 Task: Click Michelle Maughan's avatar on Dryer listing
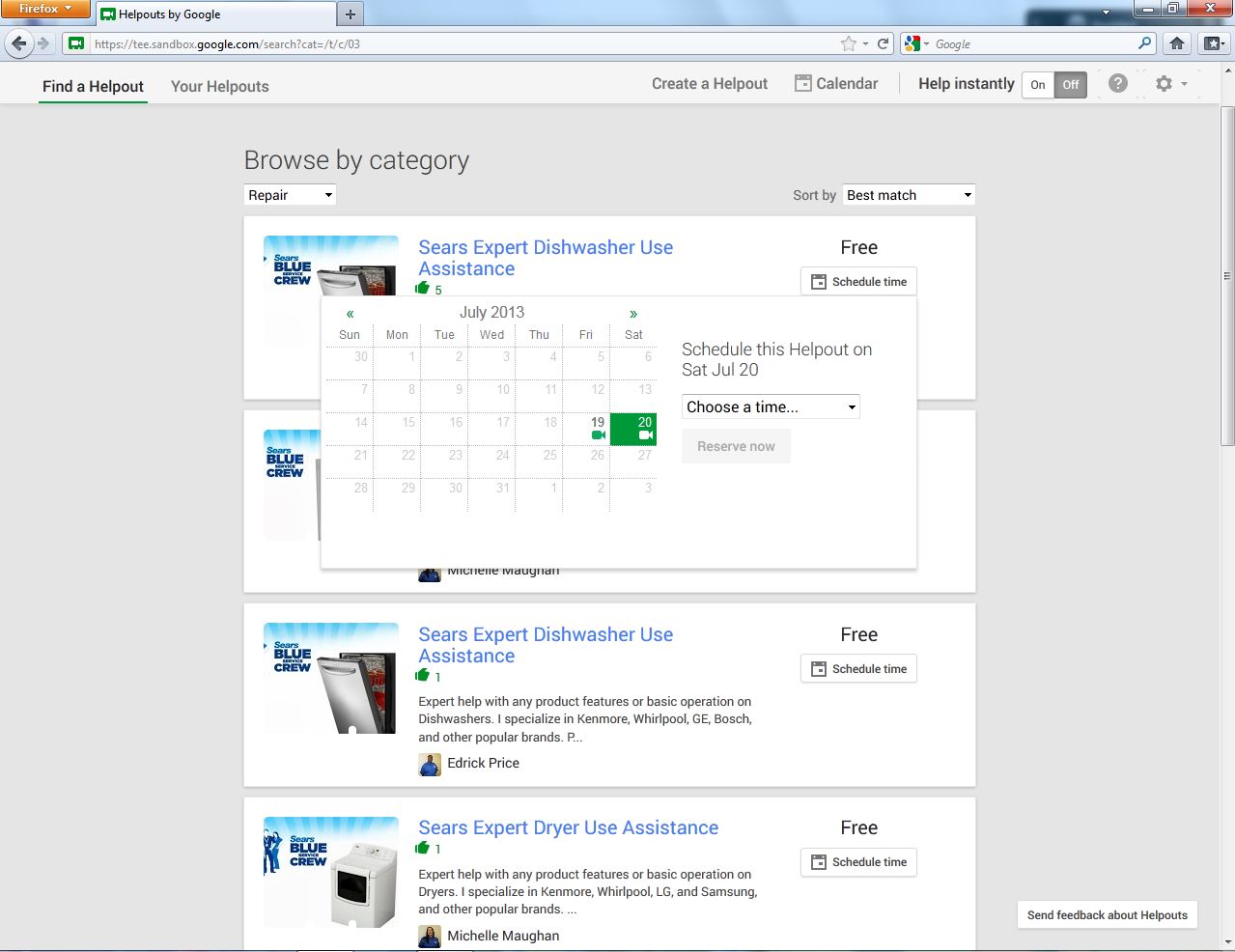coord(430,937)
